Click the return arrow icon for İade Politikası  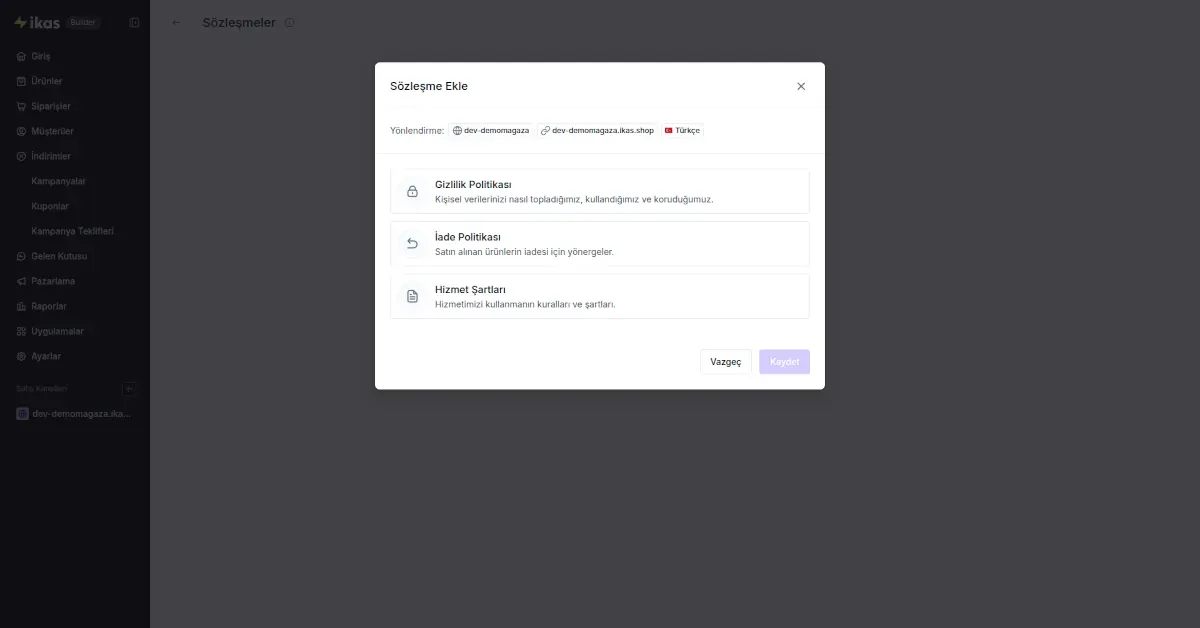pos(412,243)
